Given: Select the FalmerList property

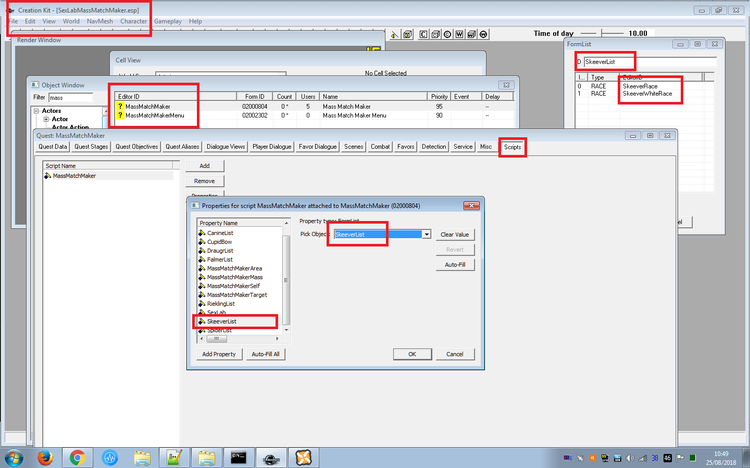Looking at the screenshot, I should 220,259.
